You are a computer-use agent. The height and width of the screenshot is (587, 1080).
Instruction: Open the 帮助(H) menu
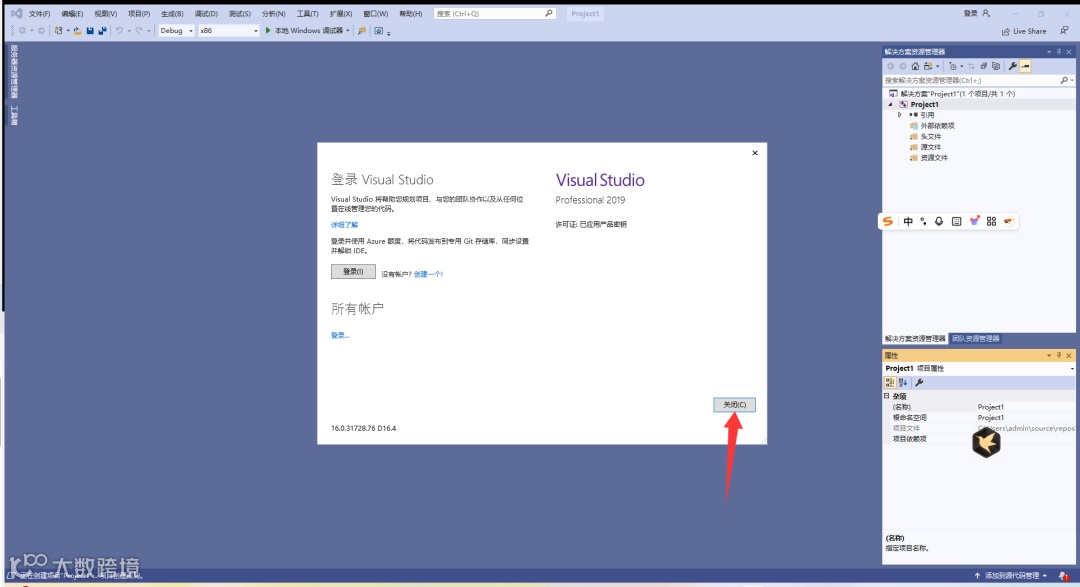point(411,14)
